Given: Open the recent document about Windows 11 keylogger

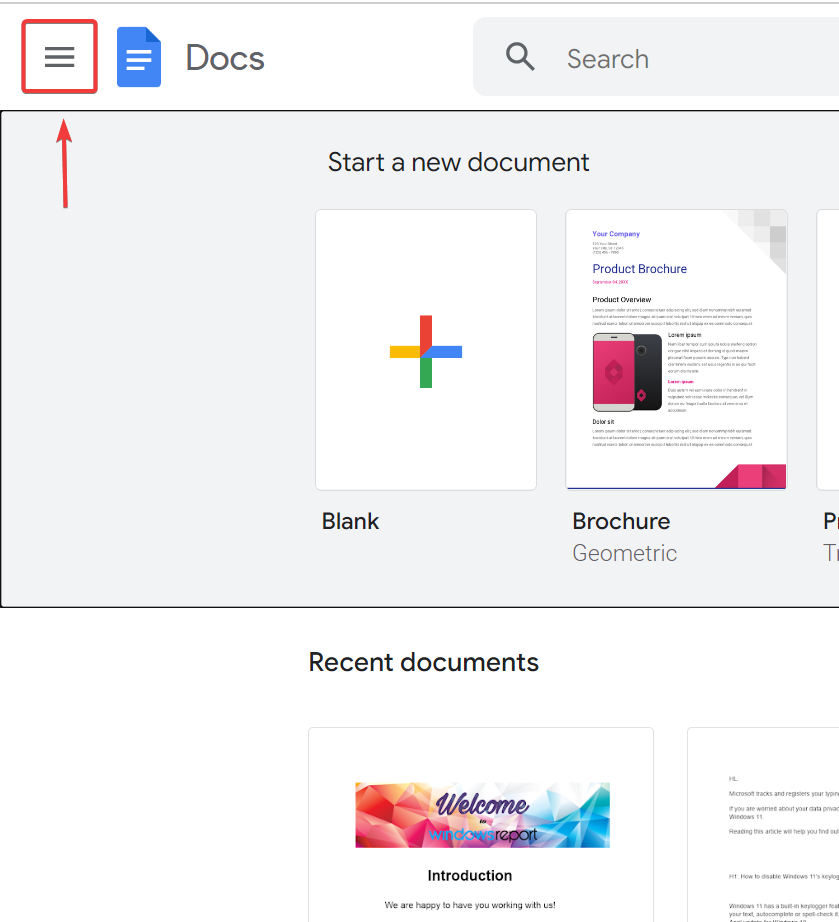Looking at the screenshot, I should (x=763, y=824).
